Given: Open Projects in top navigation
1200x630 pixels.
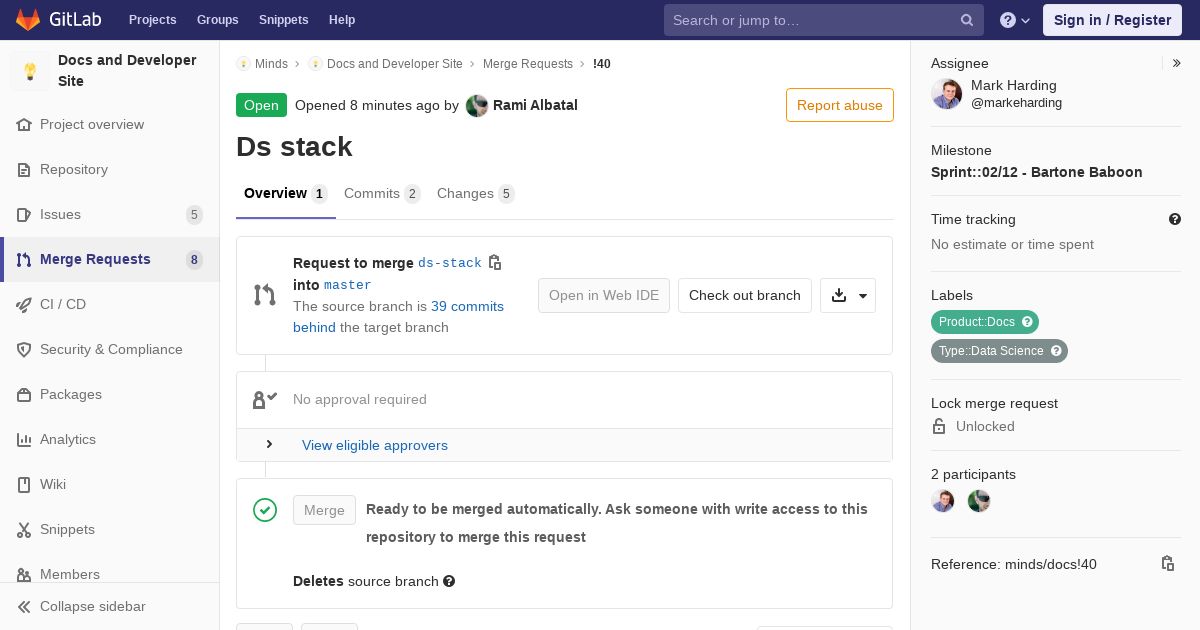Looking at the screenshot, I should pos(152,20).
